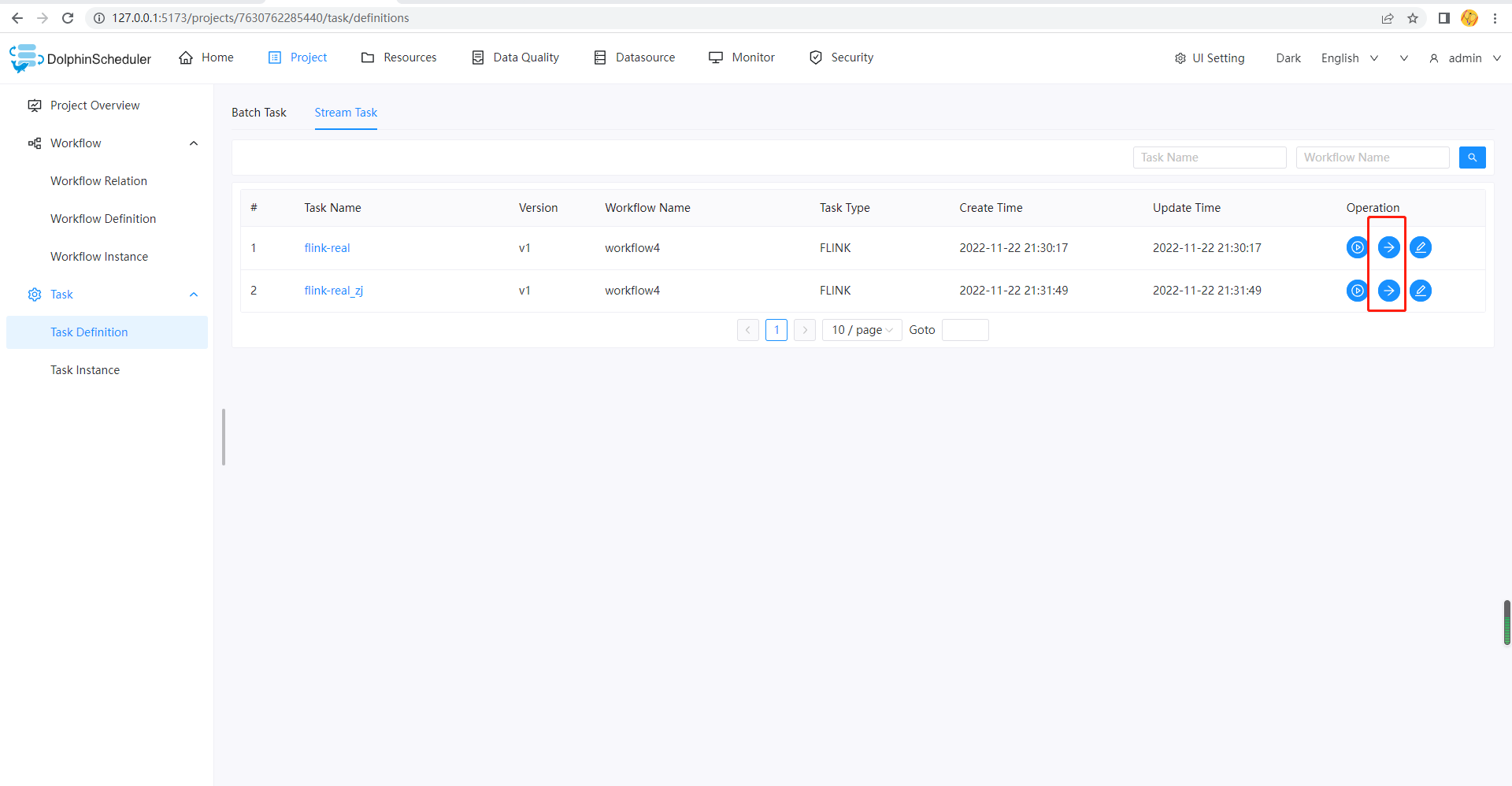The image size is (1512, 786).
Task: Click the browser forward arrow
Action: pos(43,18)
